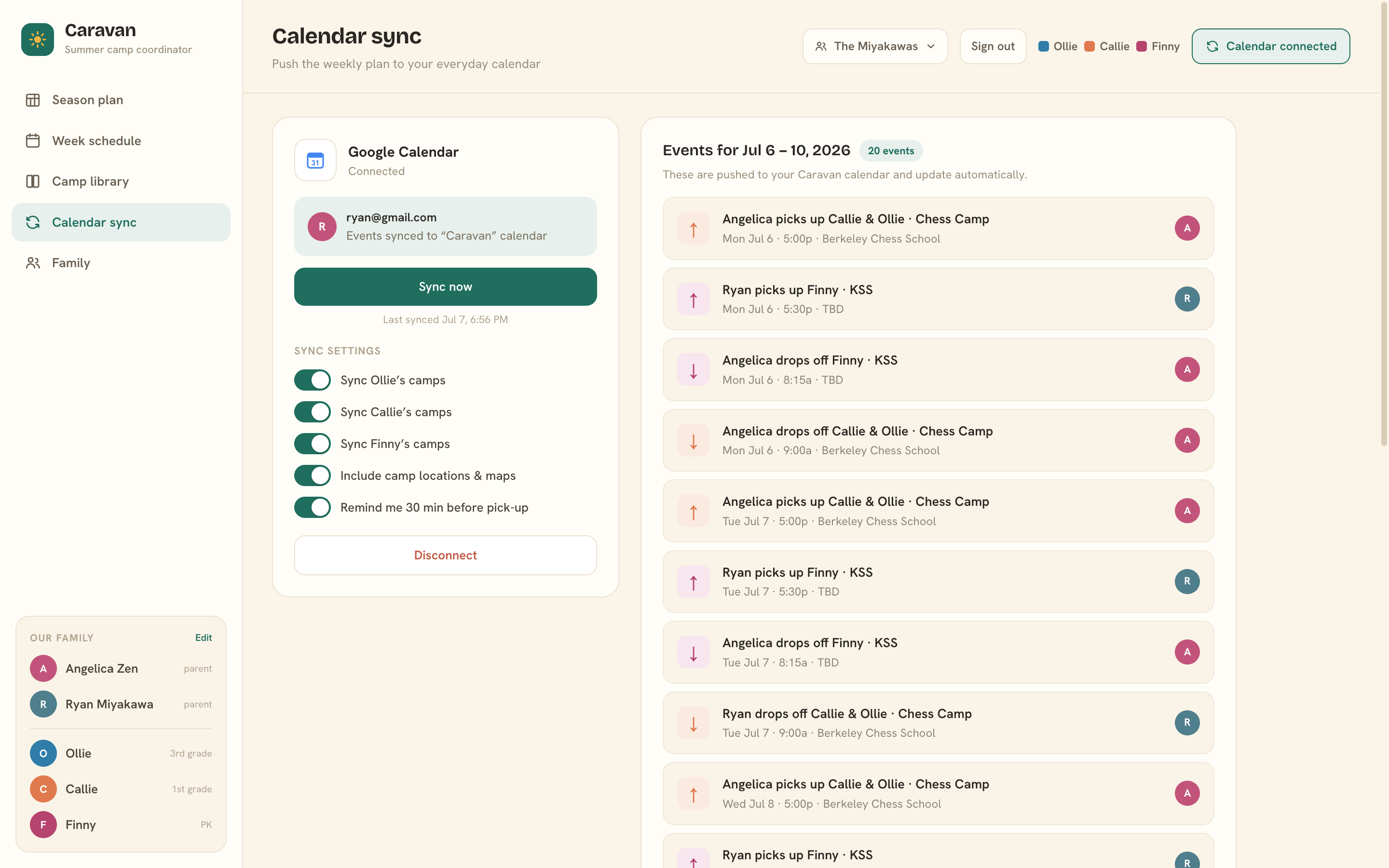
Task: Click down-arrow icon on Tue Jul 7 9:00a event
Action: [694, 723]
